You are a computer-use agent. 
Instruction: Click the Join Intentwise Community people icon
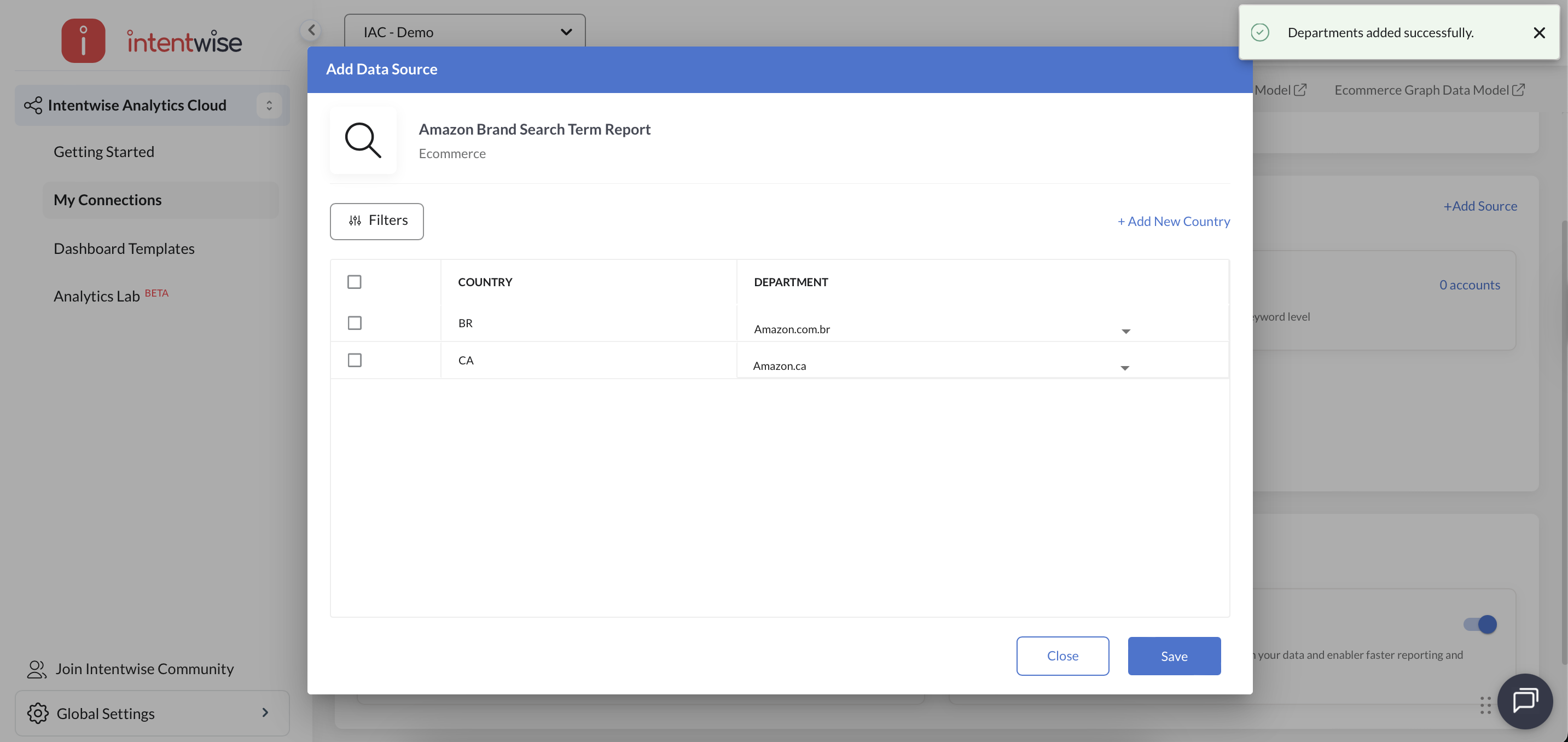click(x=37, y=669)
